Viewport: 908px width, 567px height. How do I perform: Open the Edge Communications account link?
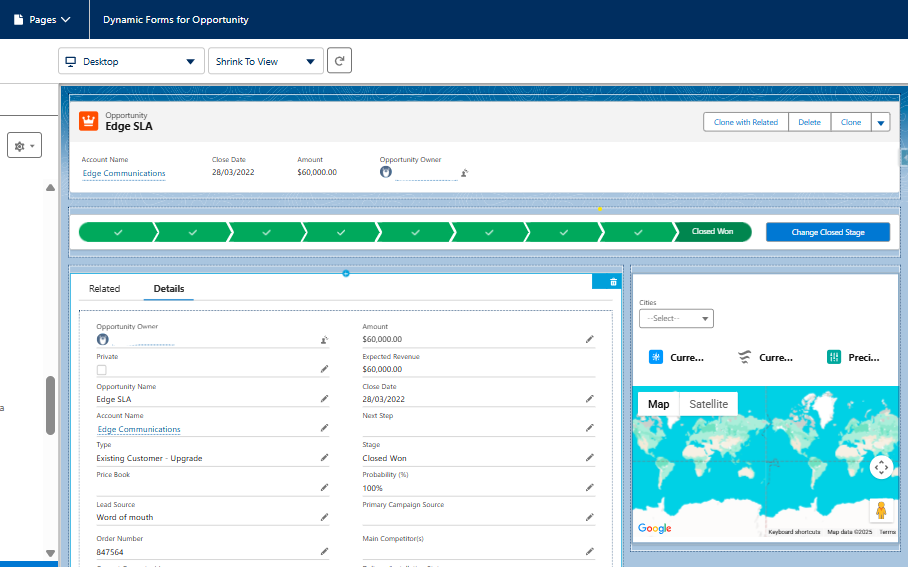(x=124, y=173)
